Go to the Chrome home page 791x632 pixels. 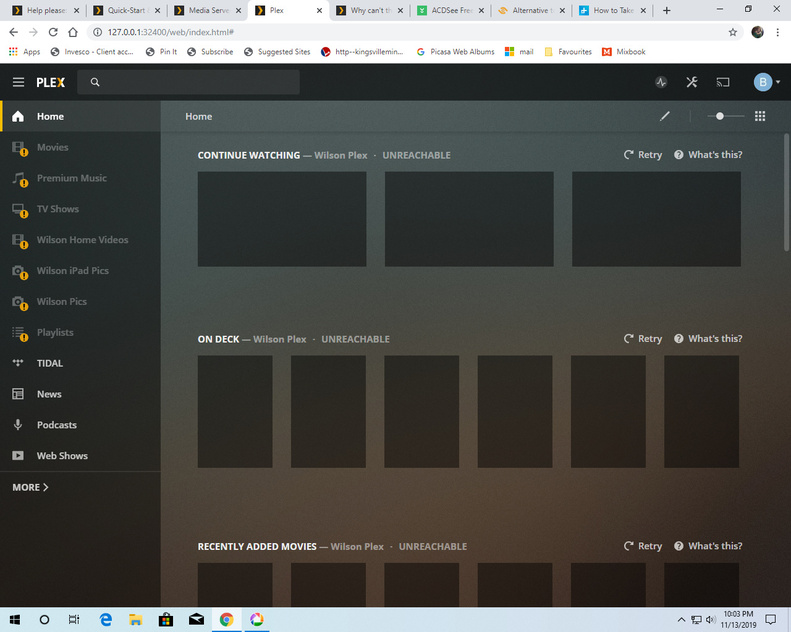tap(73, 32)
